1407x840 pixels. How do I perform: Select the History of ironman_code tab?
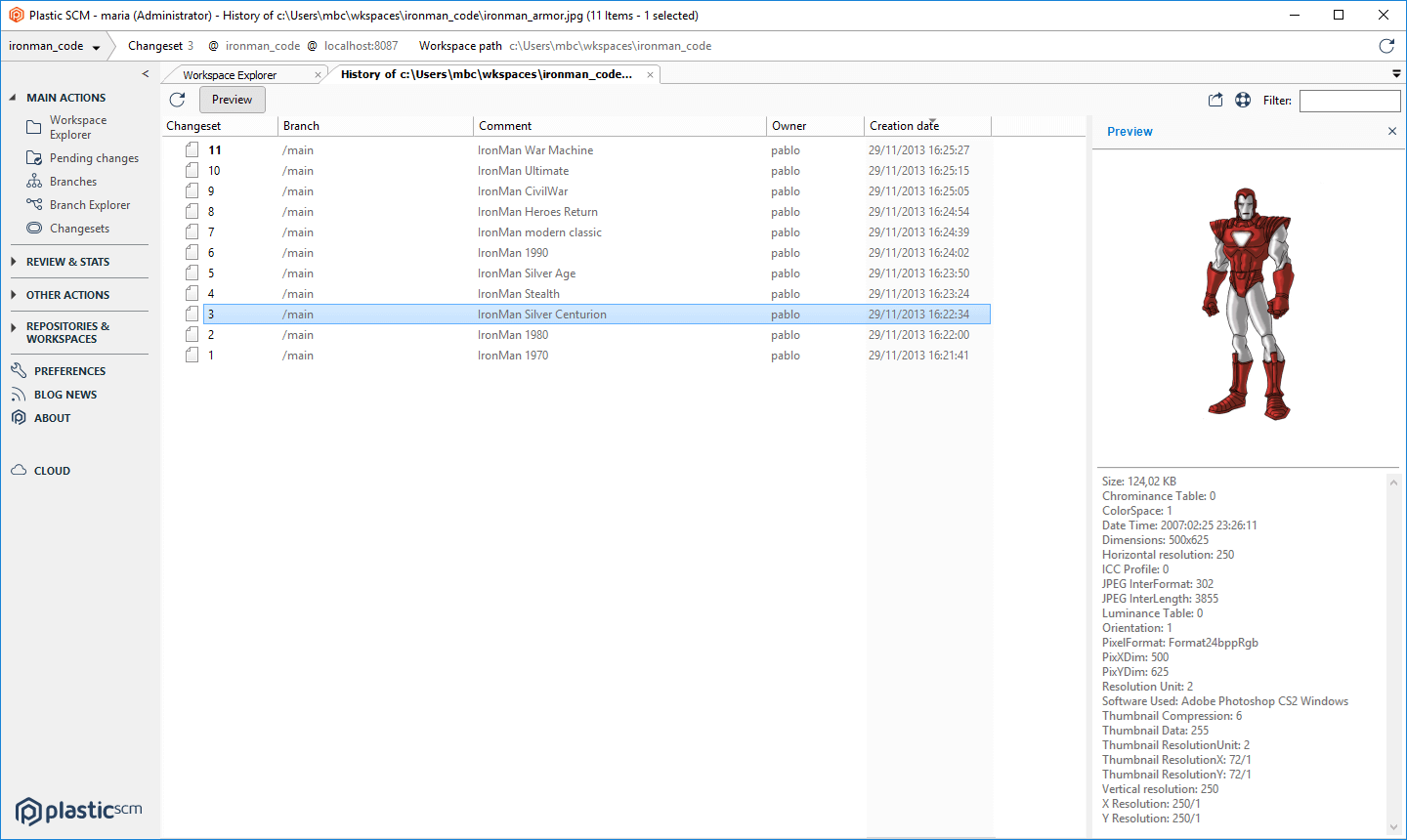[x=487, y=74]
